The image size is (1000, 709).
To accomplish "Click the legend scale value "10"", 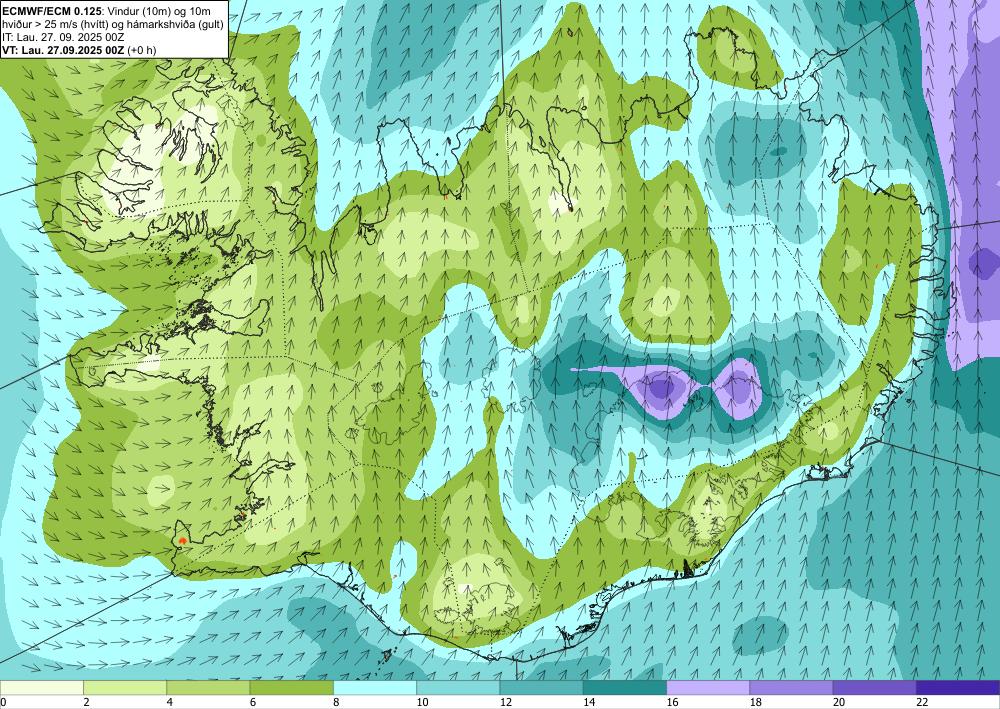I will coord(422,702).
